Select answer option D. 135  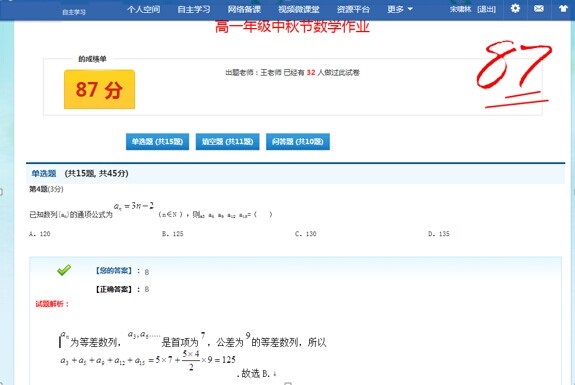439,234
